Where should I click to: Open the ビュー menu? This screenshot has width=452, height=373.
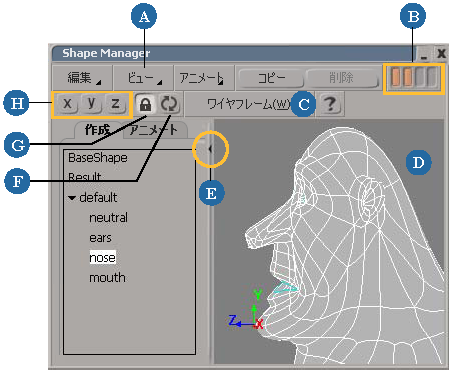(143, 78)
